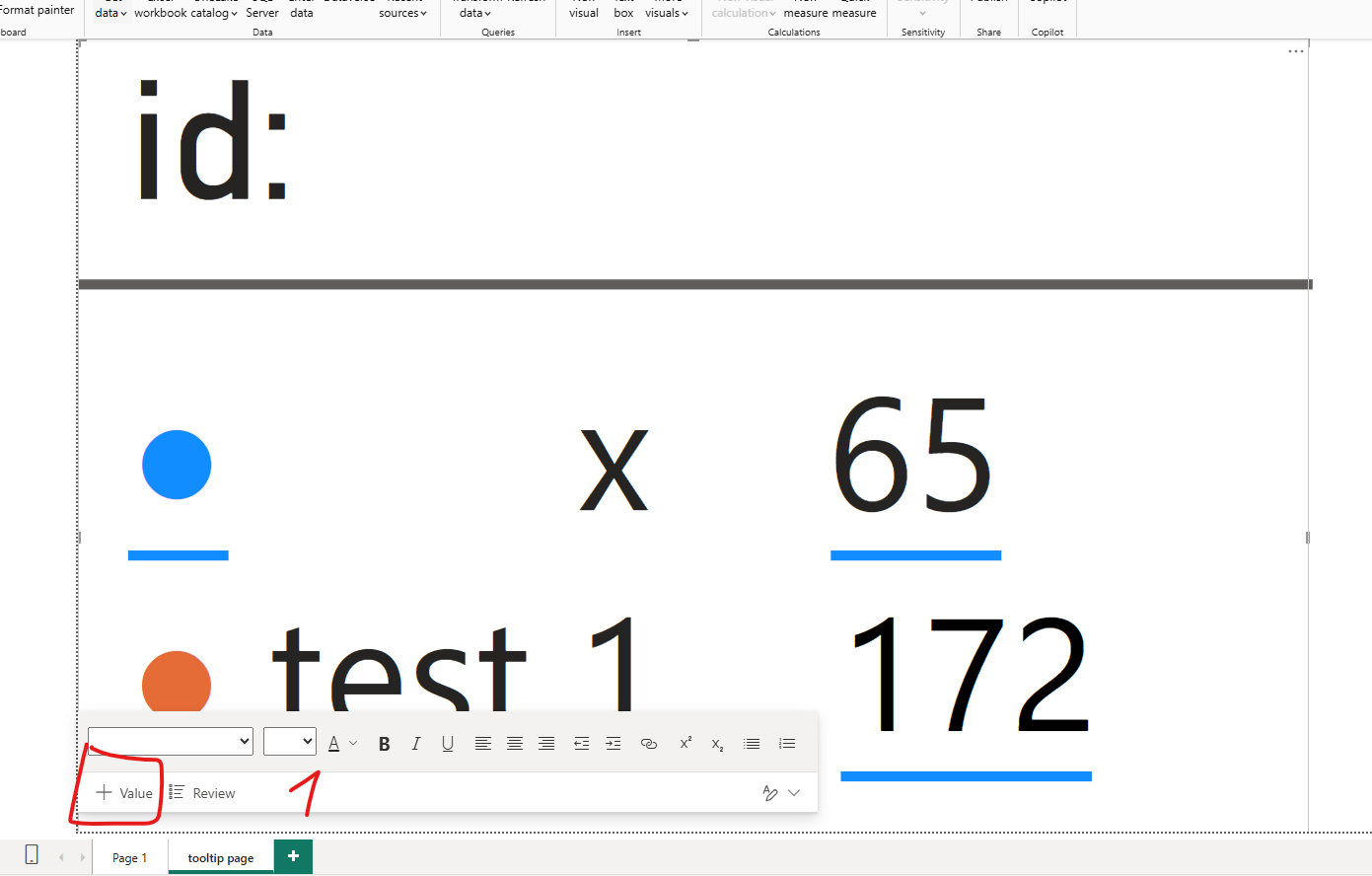
Task: Increase the text indent
Action: point(614,744)
